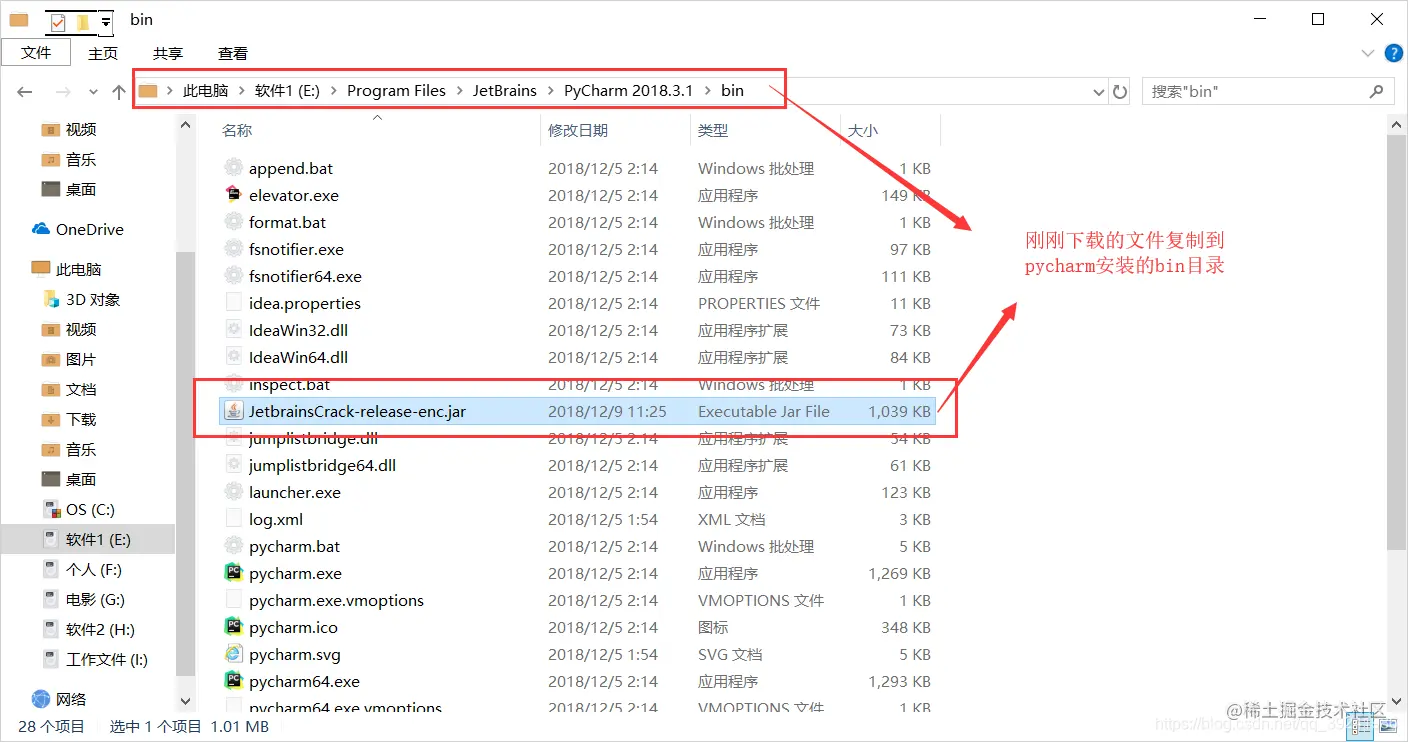Select the fsnotifier64.exe file icon
Image resolution: width=1408 pixels, height=742 pixels.
(233, 276)
